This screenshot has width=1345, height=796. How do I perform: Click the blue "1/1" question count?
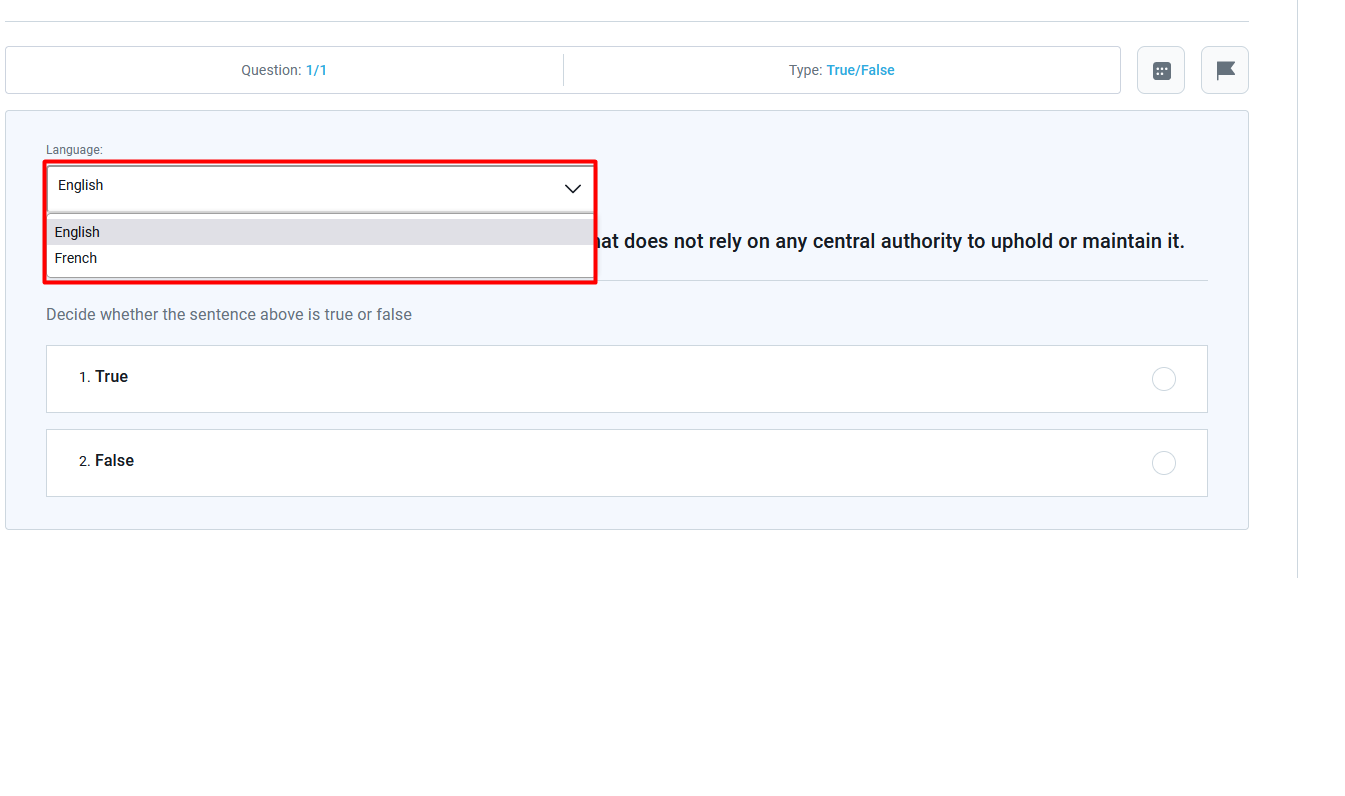coord(316,71)
